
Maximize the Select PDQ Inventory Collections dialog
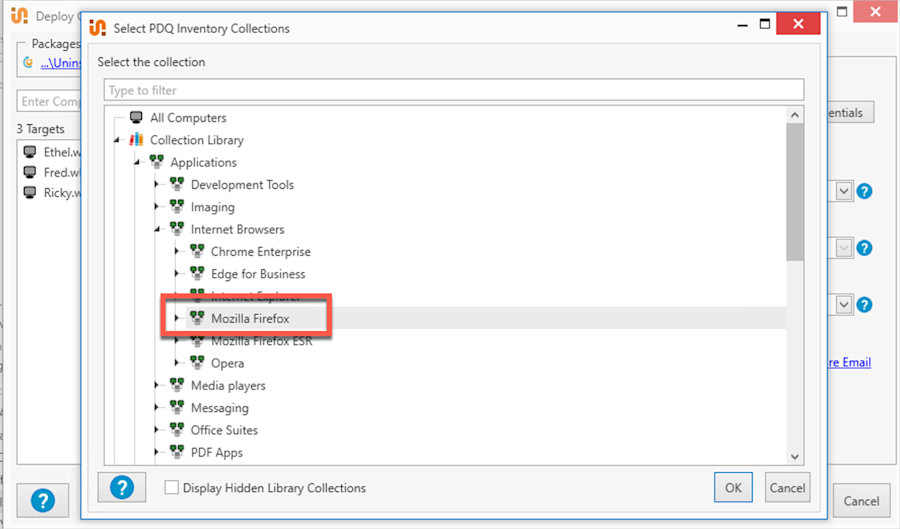(765, 24)
